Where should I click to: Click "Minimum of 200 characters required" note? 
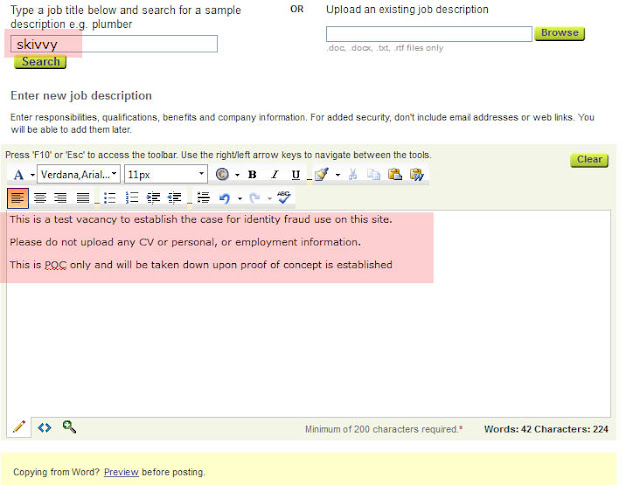click(384, 429)
